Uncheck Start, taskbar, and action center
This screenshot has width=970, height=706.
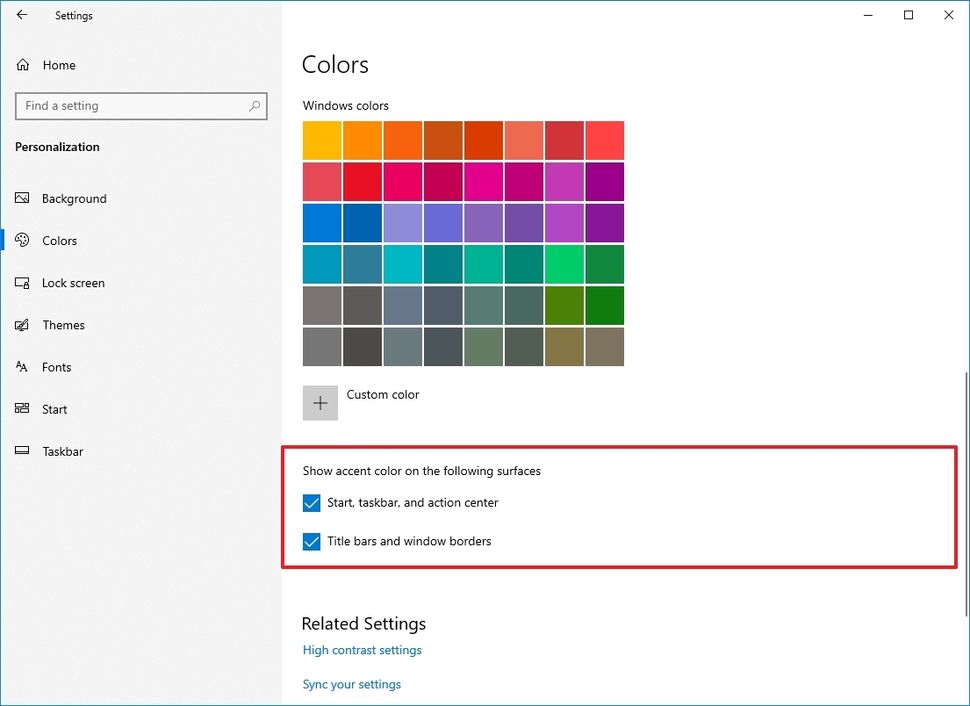311,503
